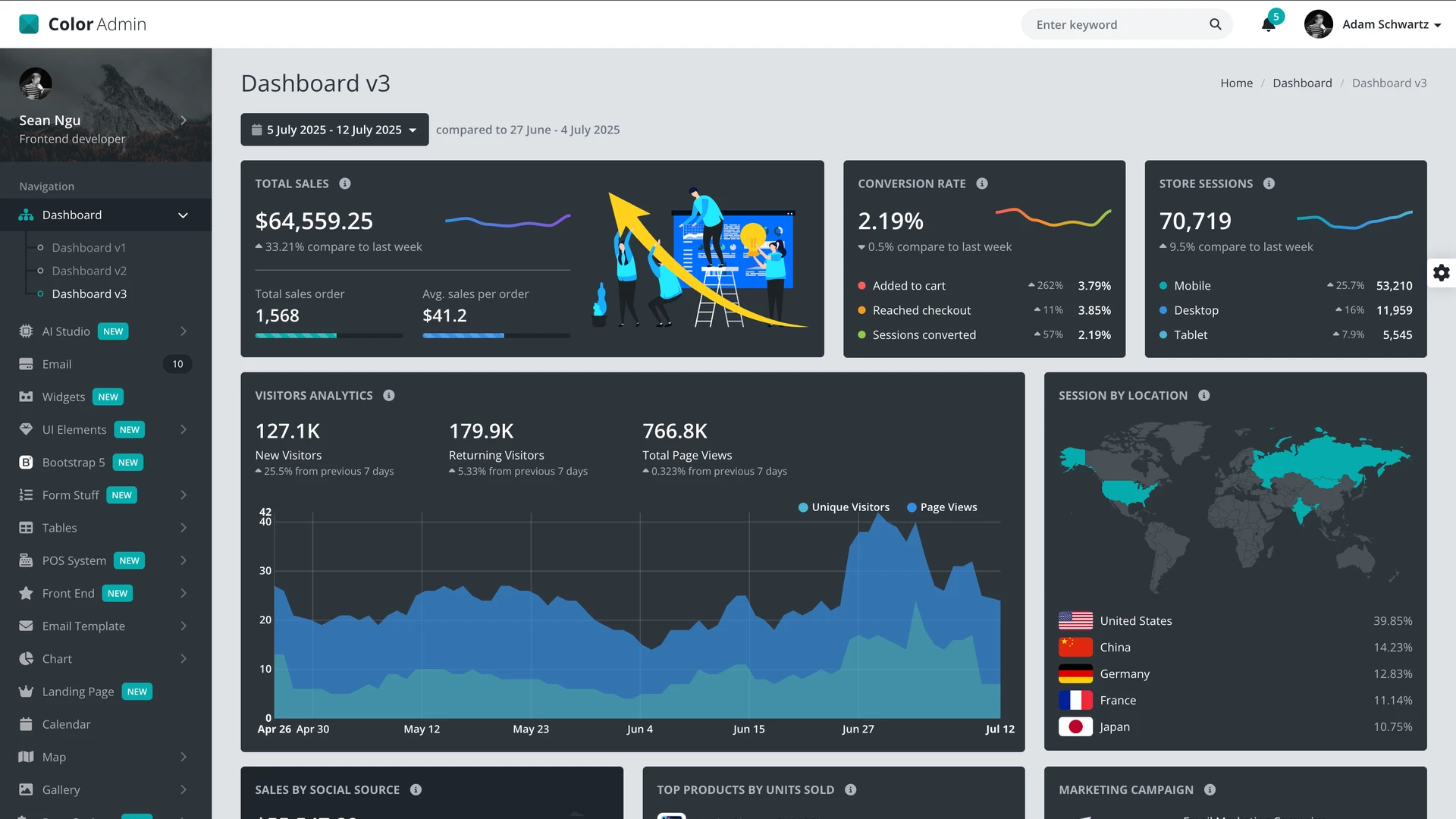This screenshot has width=1456, height=819.
Task: Click the Chart pie icon
Action: [x=26, y=658]
